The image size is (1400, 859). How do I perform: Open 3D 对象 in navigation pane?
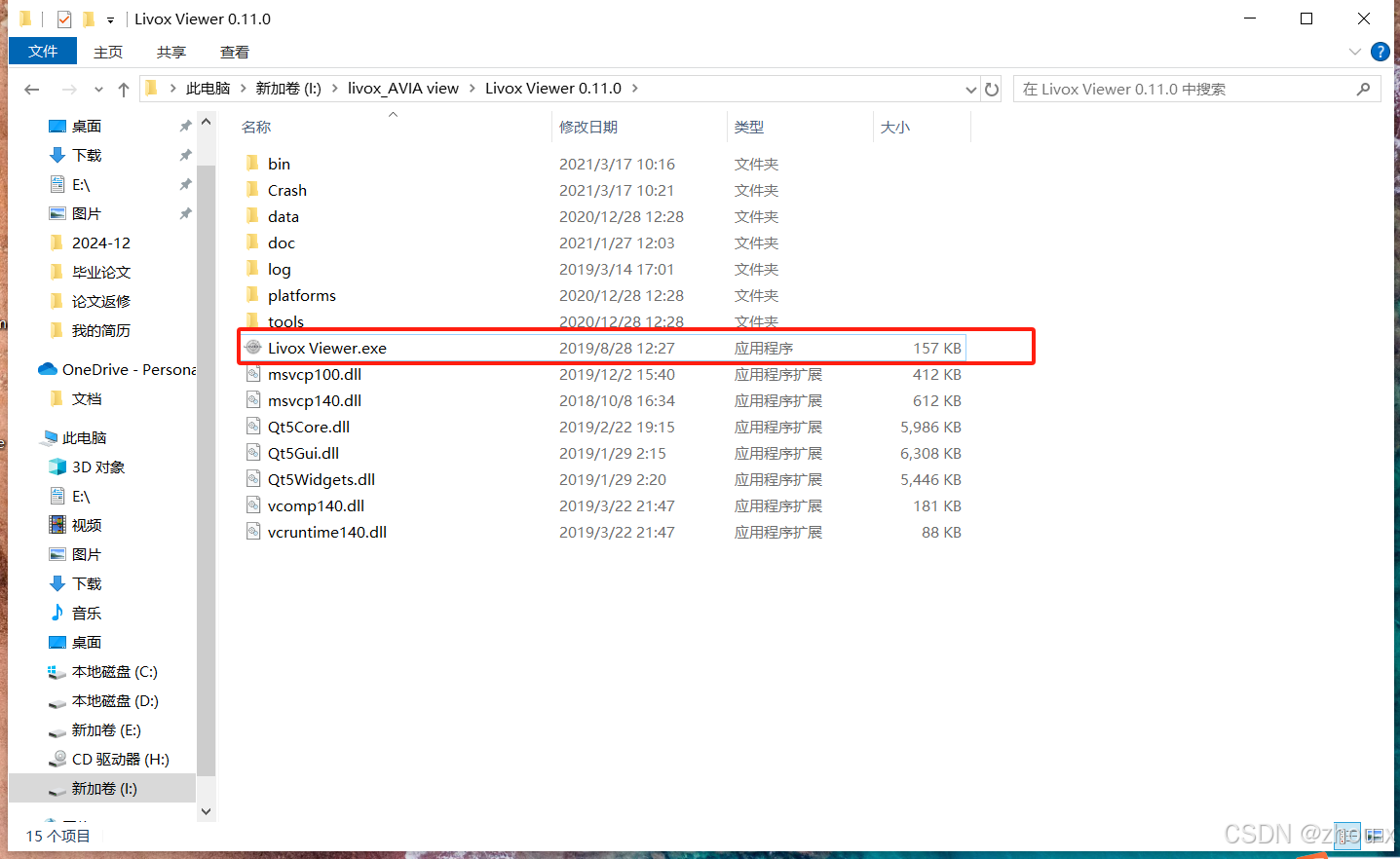click(87, 467)
